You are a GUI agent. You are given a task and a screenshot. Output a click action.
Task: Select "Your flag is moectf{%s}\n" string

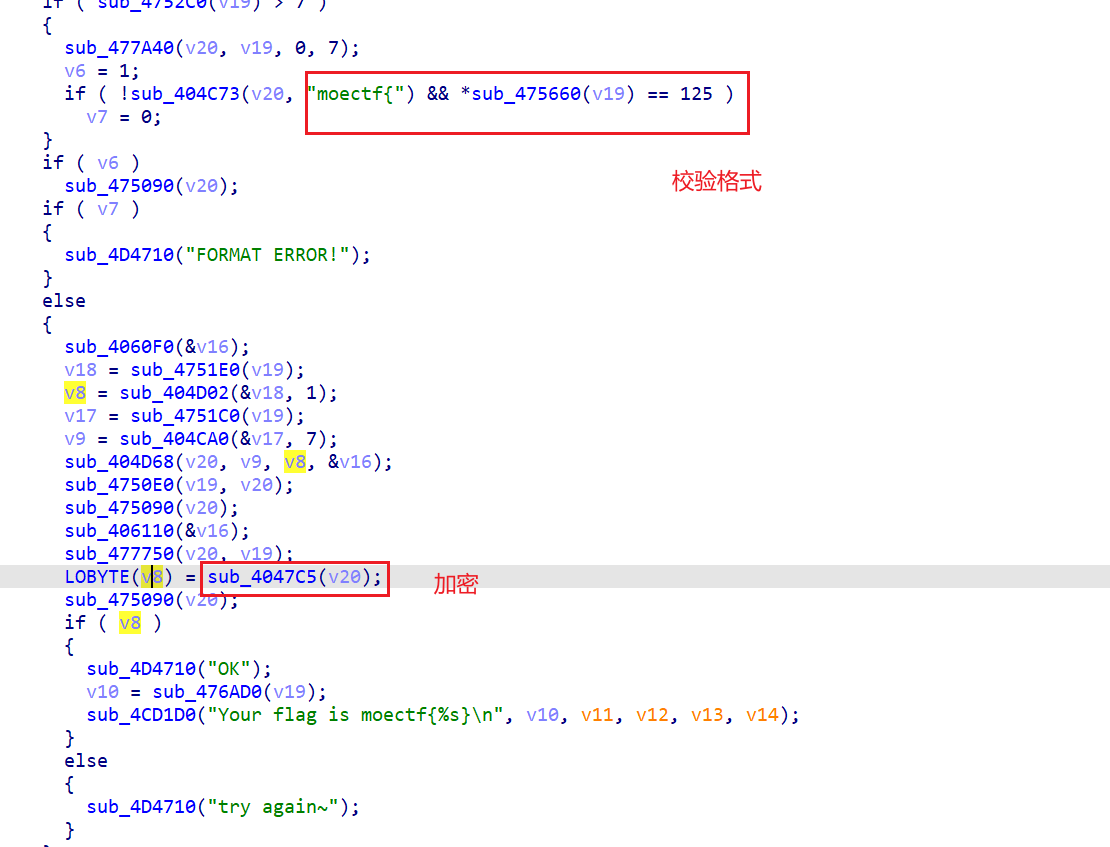pyautogui.click(x=355, y=715)
